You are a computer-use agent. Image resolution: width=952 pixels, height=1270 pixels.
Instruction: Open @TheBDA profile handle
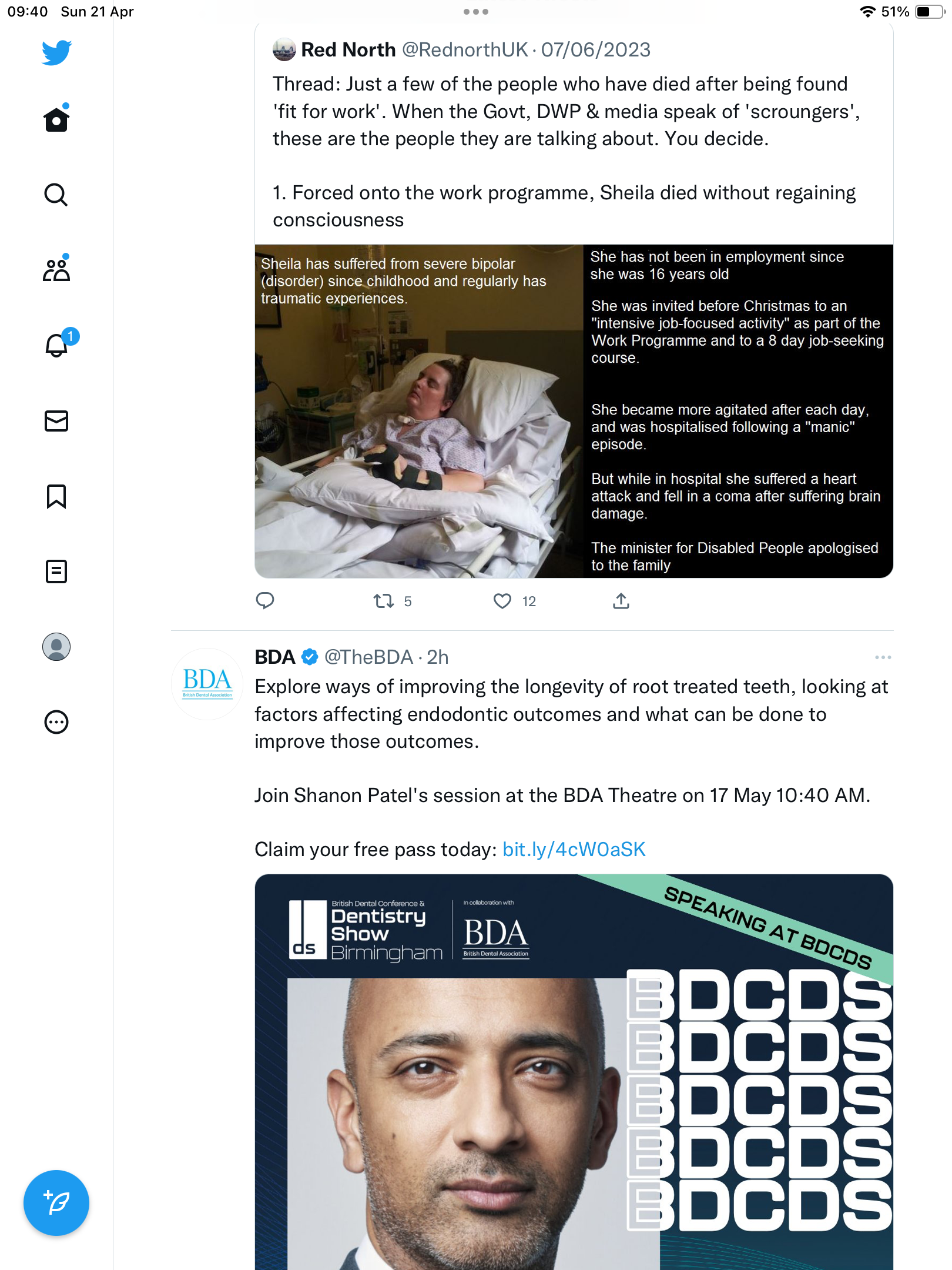coord(369,657)
